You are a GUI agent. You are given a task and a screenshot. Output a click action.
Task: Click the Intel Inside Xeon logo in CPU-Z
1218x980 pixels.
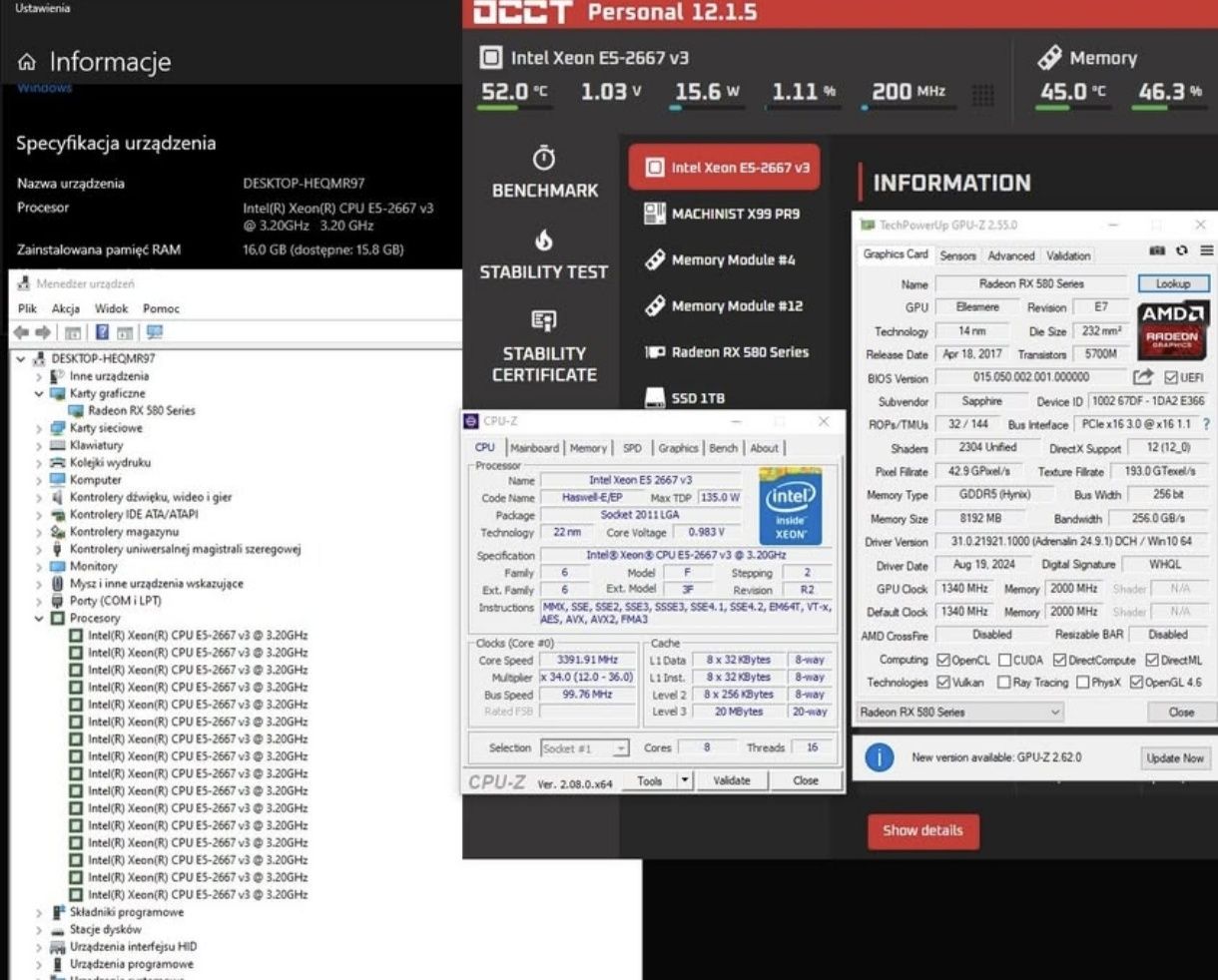[x=791, y=507]
